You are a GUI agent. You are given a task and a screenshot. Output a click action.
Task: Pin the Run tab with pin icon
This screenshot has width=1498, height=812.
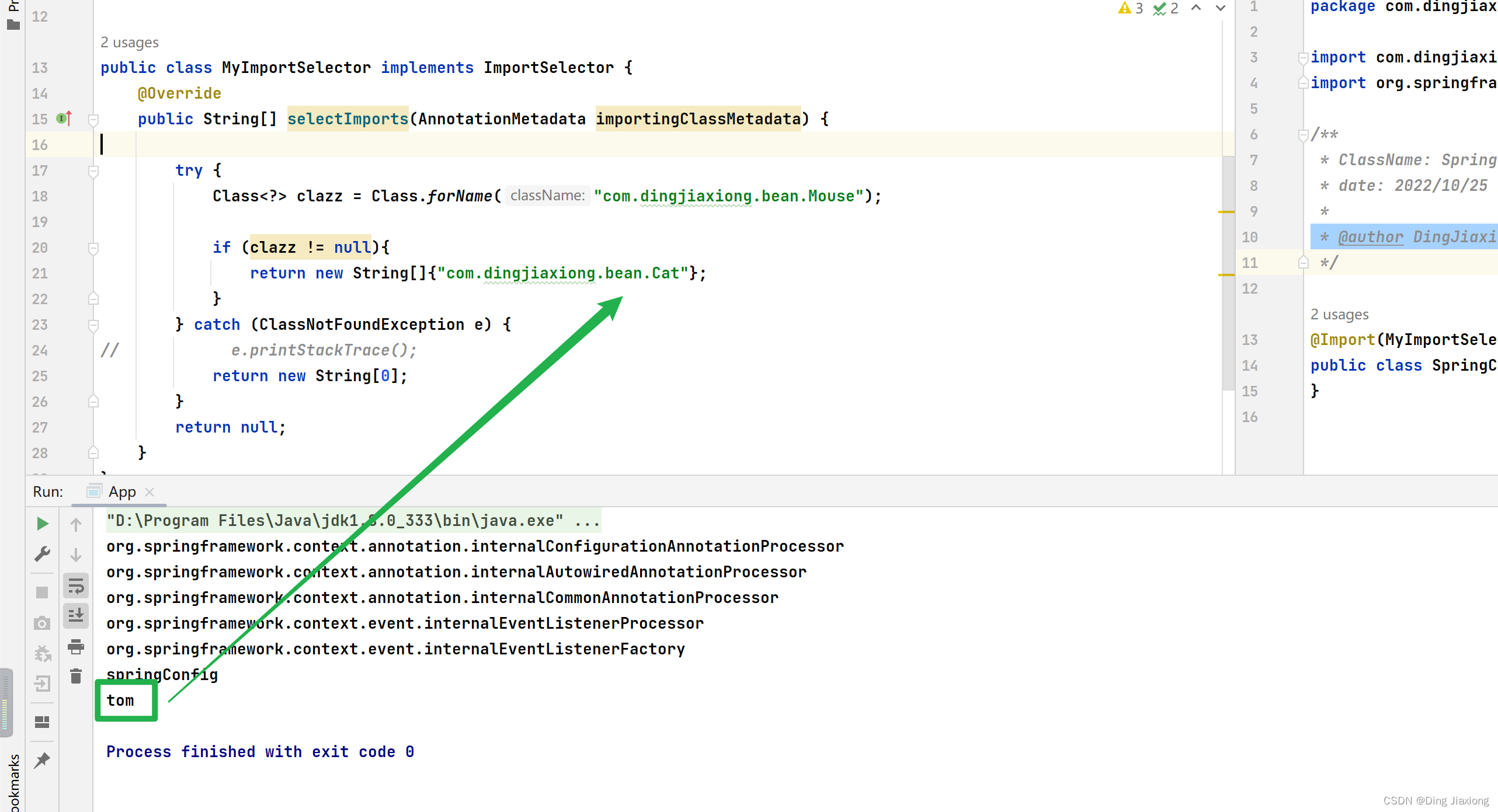[42, 760]
